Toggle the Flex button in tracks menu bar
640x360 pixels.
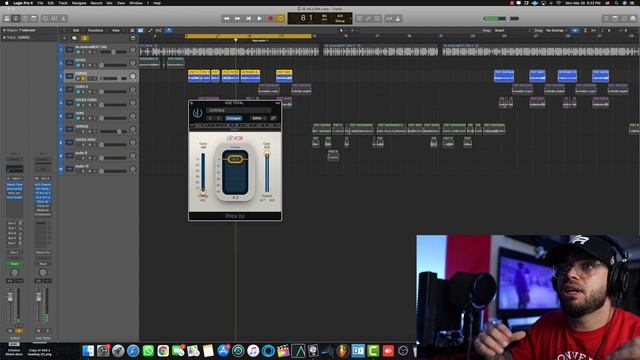[158, 30]
